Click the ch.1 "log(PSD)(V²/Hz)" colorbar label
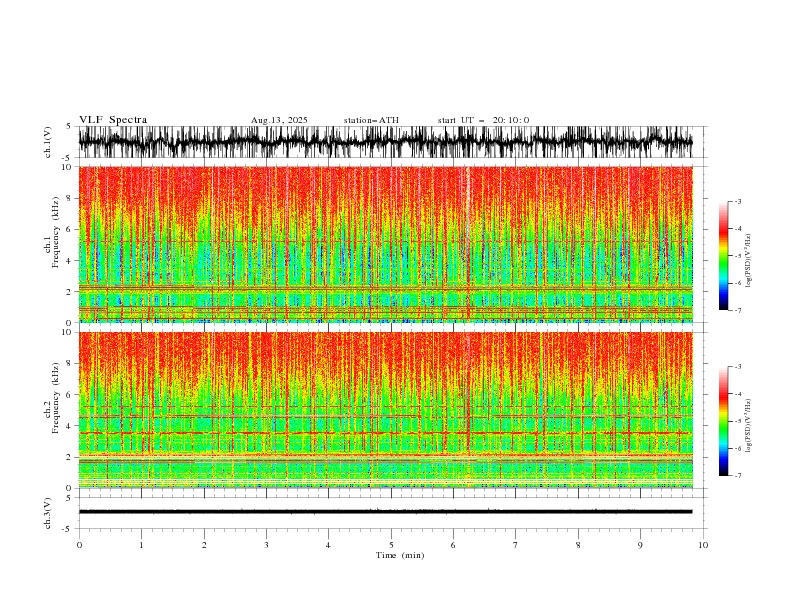 click(749, 261)
